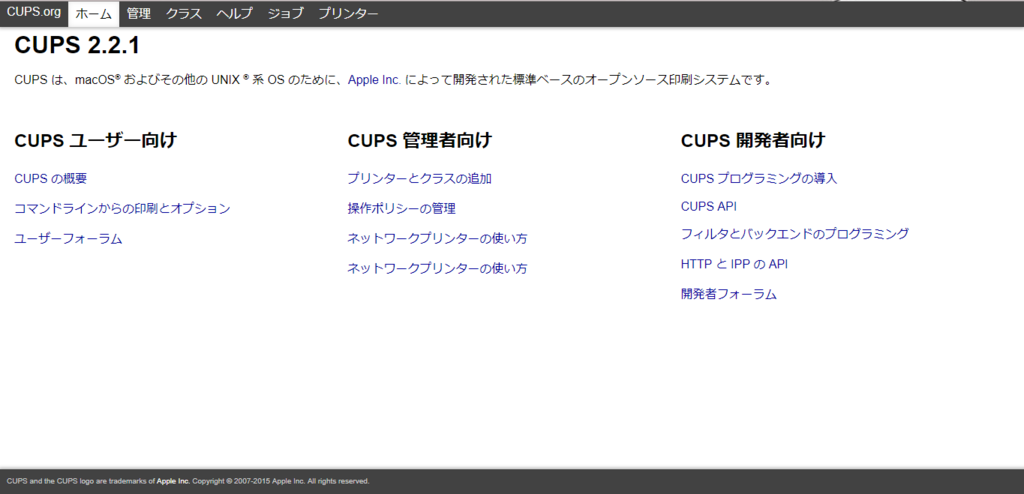
Task: Click the CUPS 開発者向け section heading
Action: pyautogui.click(x=753, y=140)
